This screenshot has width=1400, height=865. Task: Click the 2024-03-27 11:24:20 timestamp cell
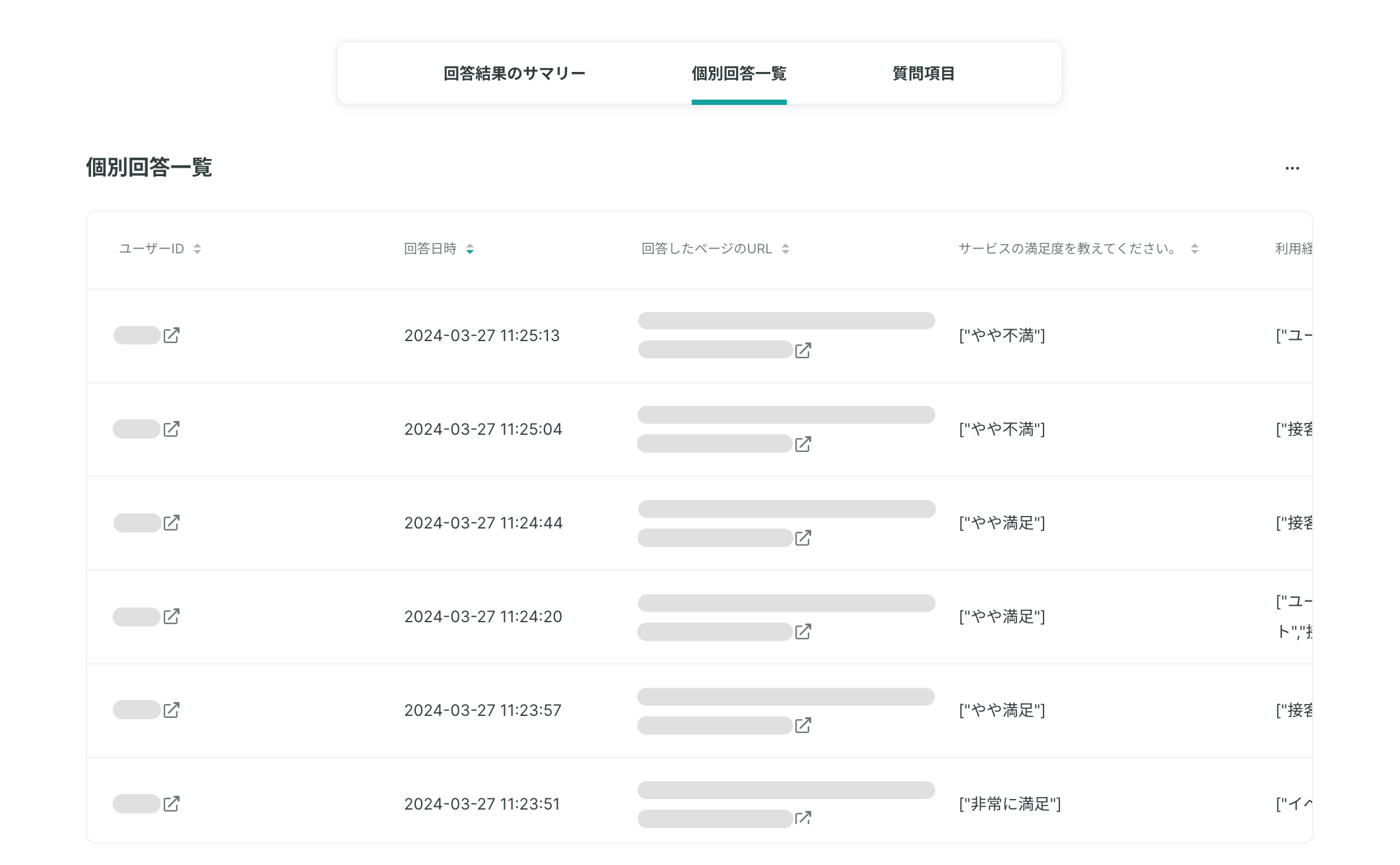[483, 616]
